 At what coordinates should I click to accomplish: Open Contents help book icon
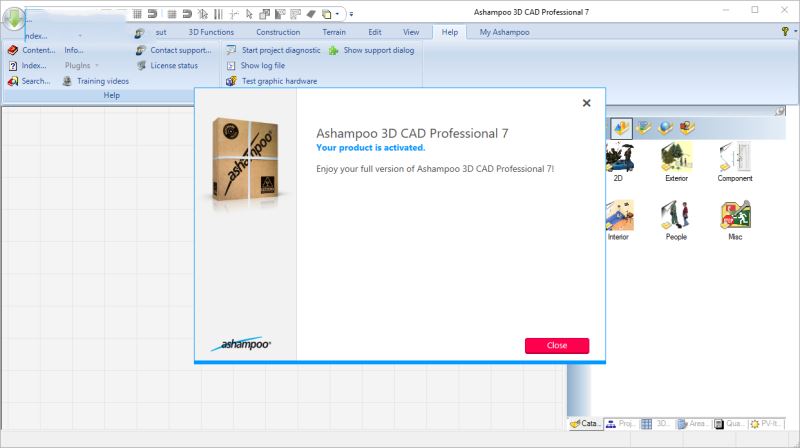tap(31, 50)
